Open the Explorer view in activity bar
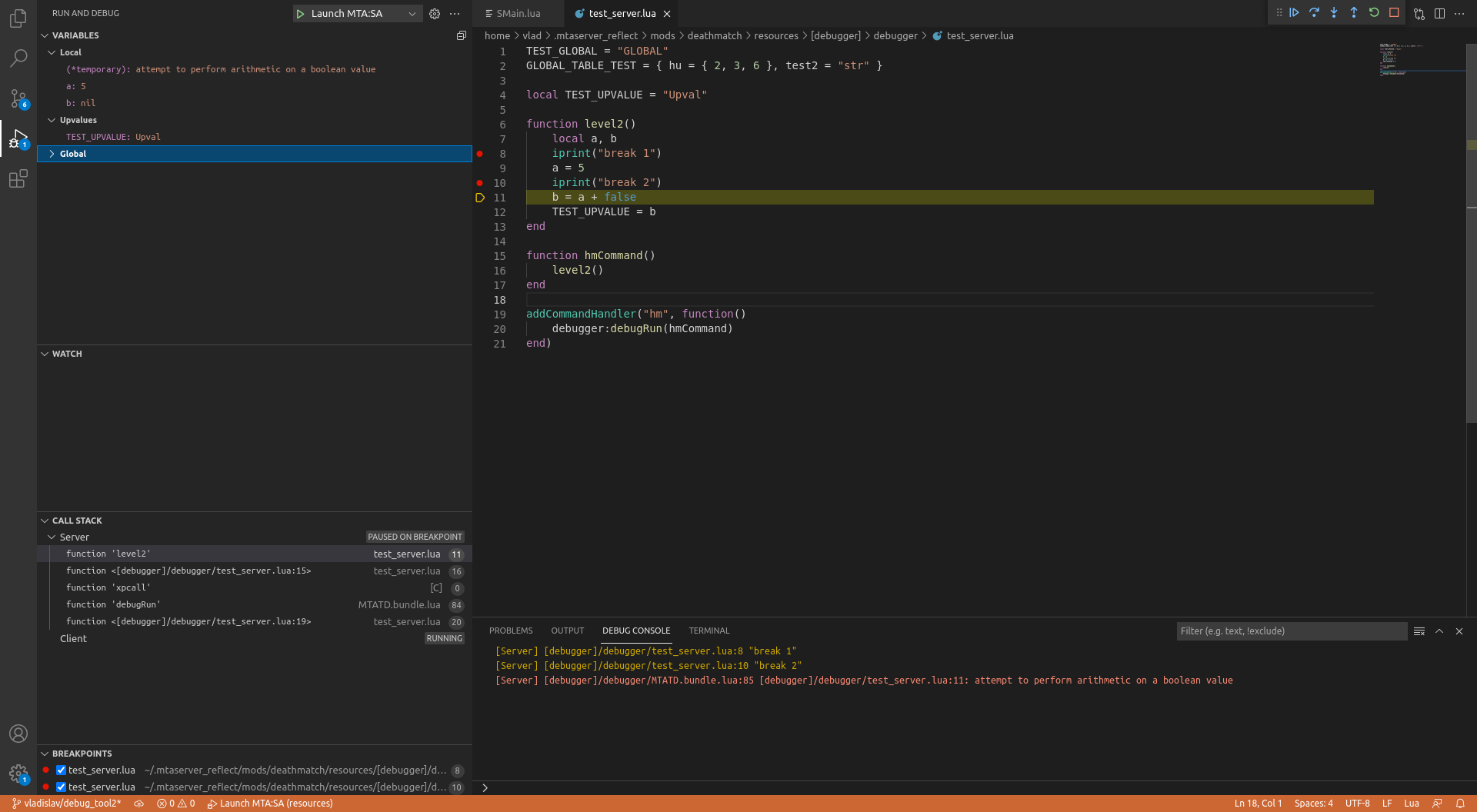This screenshot has width=1477, height=812. click(x=18, y=18)
